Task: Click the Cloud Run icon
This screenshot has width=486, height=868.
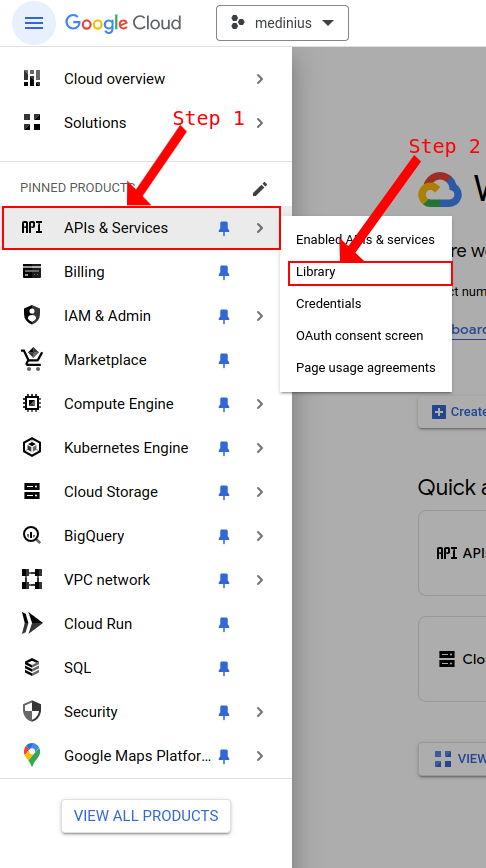Action: point(32,623)
